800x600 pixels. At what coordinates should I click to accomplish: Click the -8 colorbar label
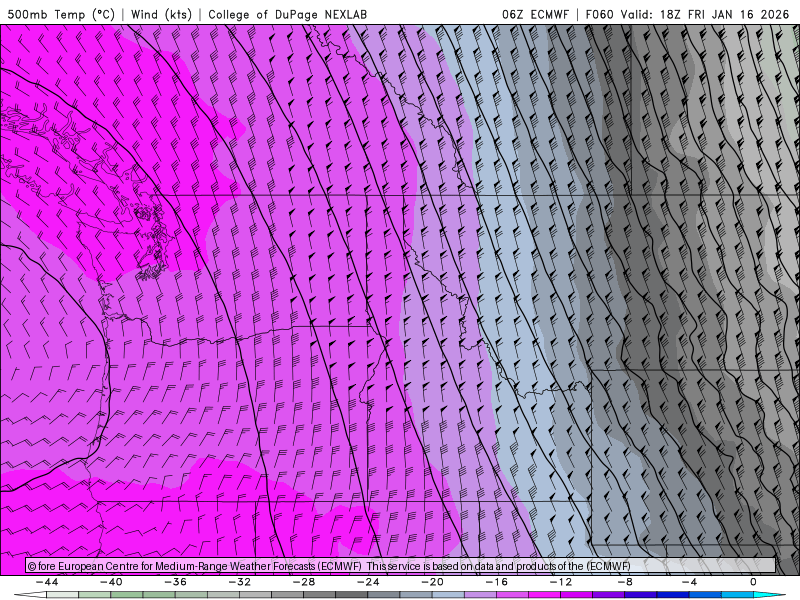coord(626,582)
